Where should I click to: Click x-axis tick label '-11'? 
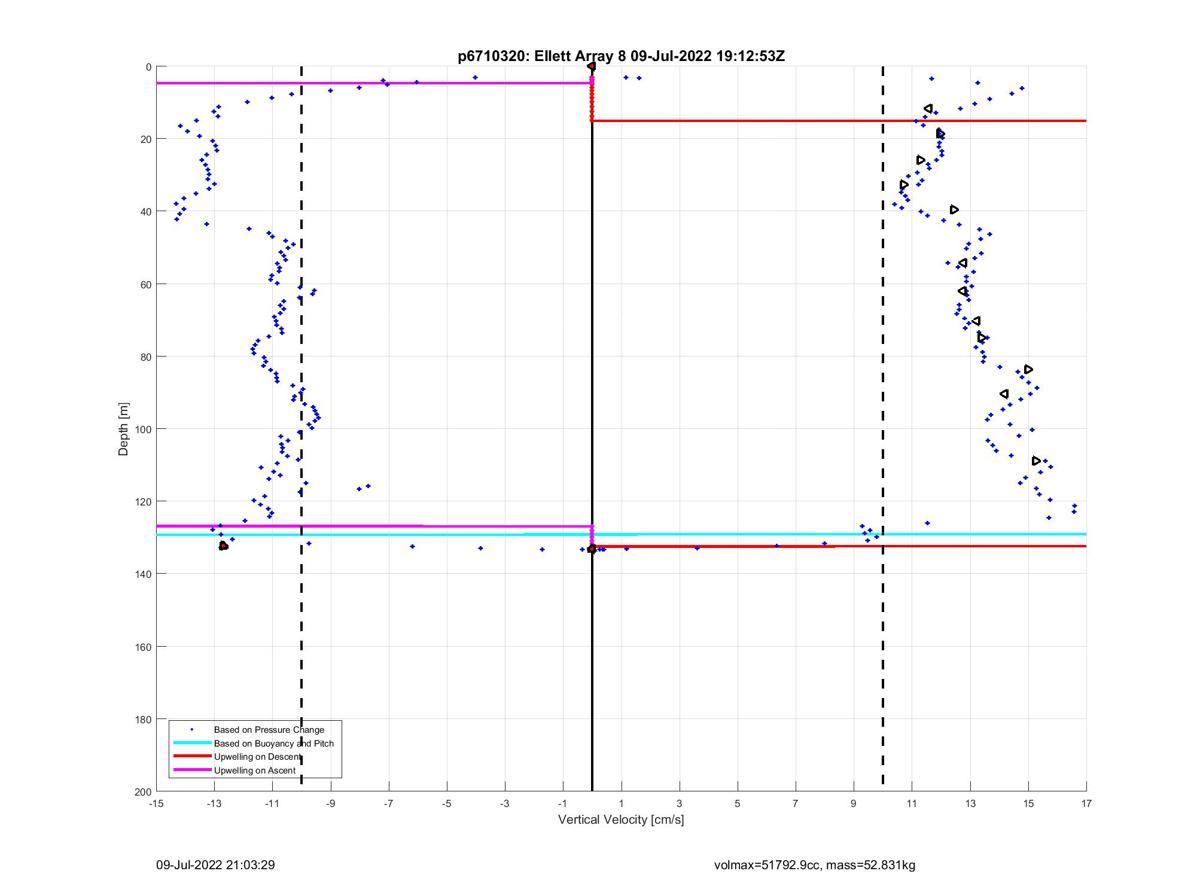coord(272,803)
